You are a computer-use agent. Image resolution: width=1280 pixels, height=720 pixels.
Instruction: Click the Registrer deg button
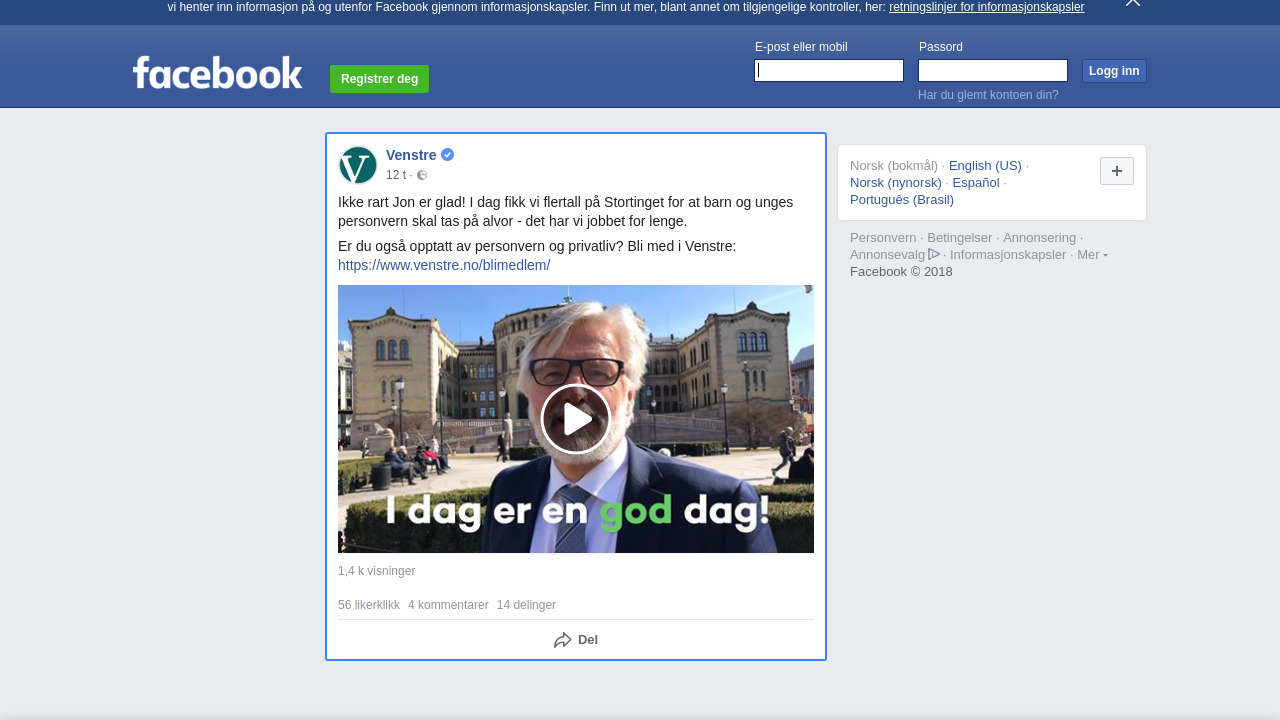[x=379, y=79]
